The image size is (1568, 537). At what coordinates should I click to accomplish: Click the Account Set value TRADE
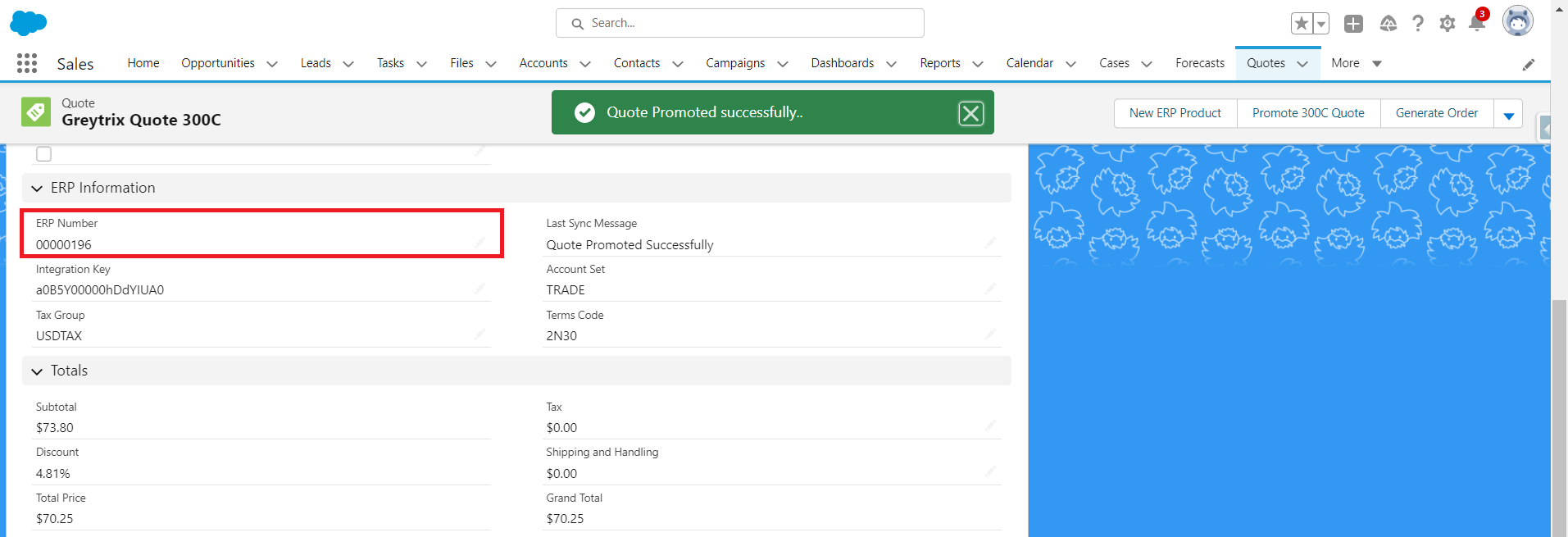(566, 290)
